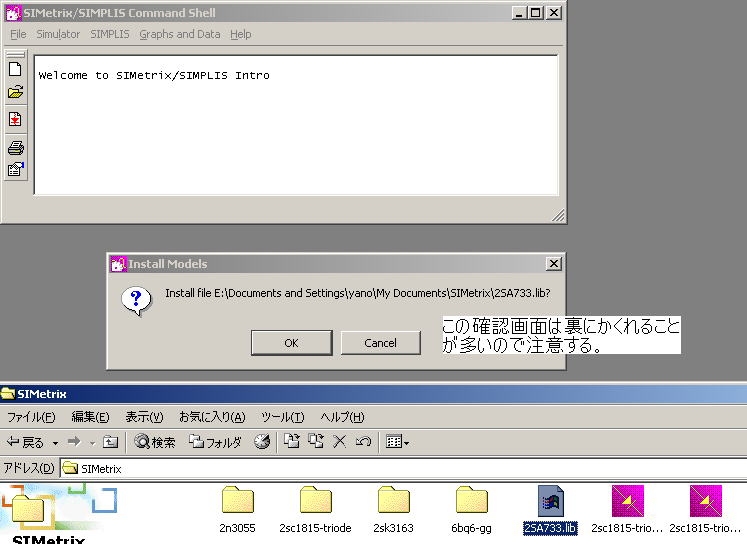Screen dimensions: 747x544
Task: Select the 6bq6-gg folder
Action: (471, 510)
